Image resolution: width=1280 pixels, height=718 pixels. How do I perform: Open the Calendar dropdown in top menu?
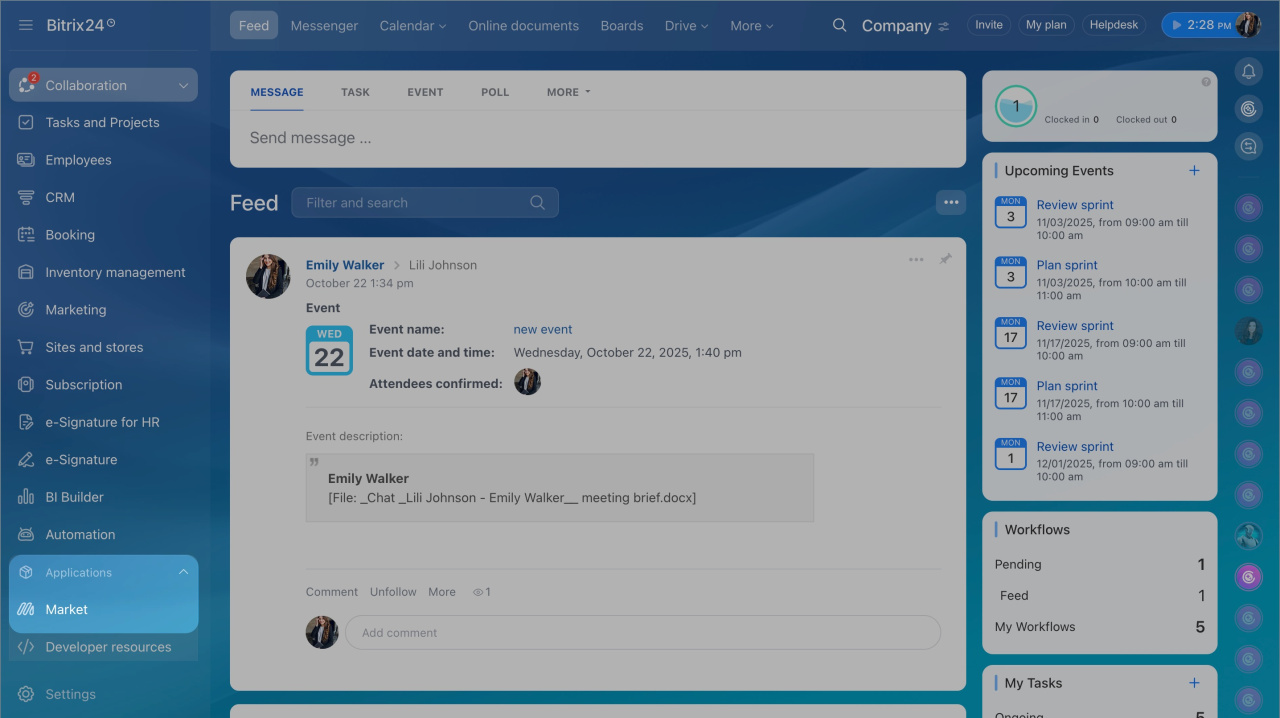click(412, 26)
